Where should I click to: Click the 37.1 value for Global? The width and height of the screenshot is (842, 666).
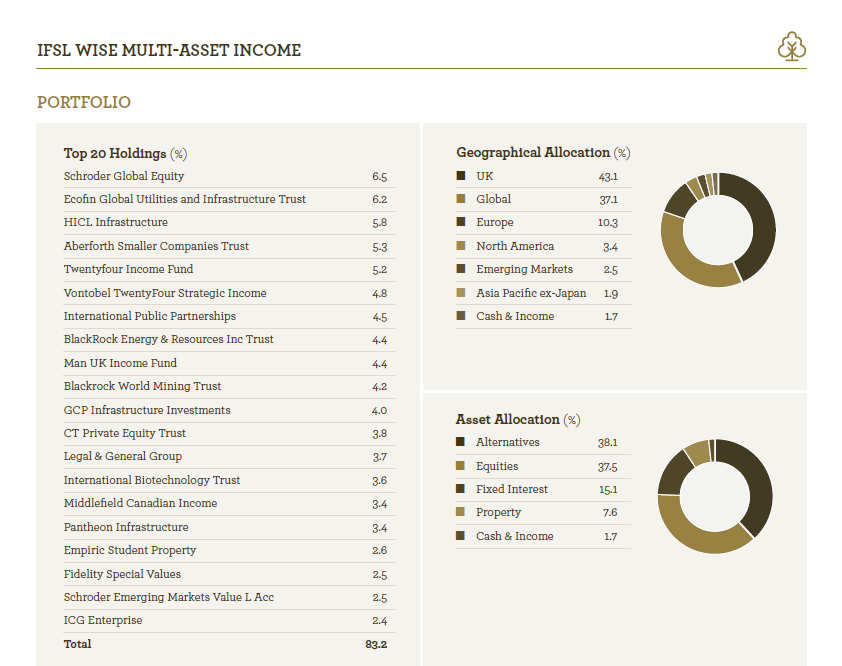coord(609,200)
